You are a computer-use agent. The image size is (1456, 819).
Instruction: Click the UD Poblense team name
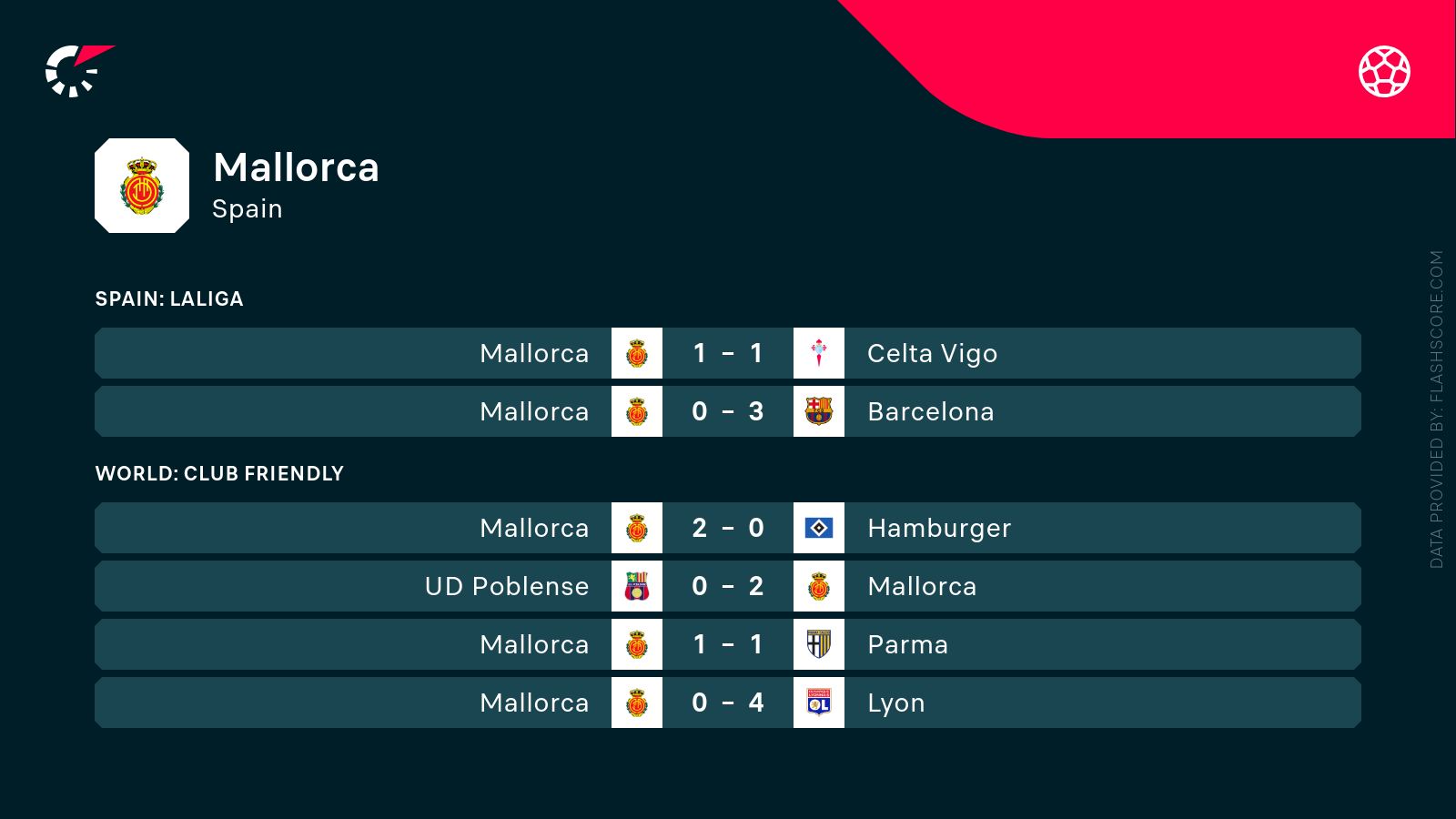[507, 586]
